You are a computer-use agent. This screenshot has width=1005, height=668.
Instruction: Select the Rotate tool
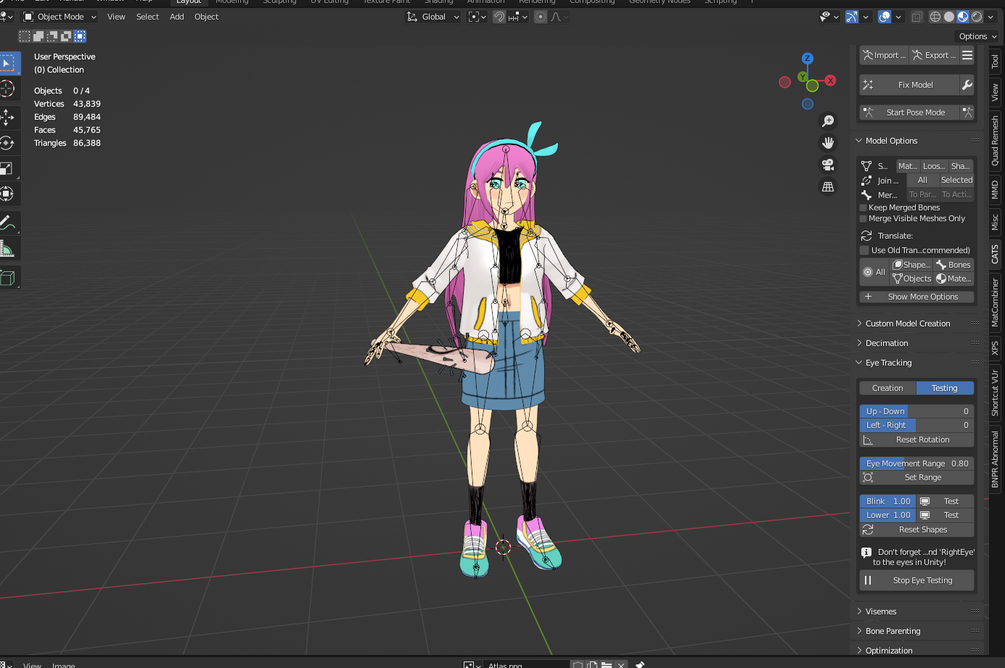(x=8, y=142)
